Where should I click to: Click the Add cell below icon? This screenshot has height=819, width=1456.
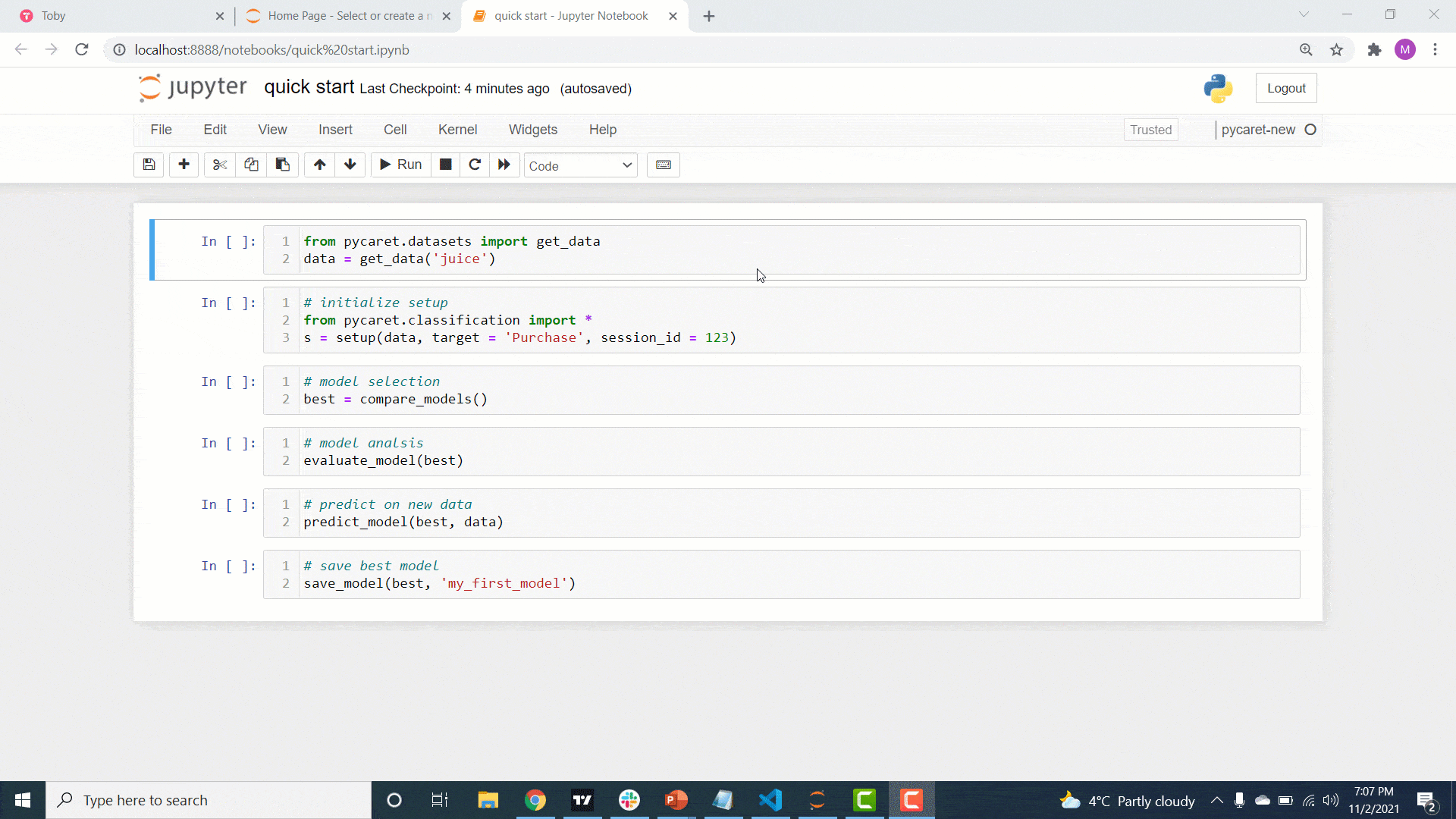(x=183, y=165)
